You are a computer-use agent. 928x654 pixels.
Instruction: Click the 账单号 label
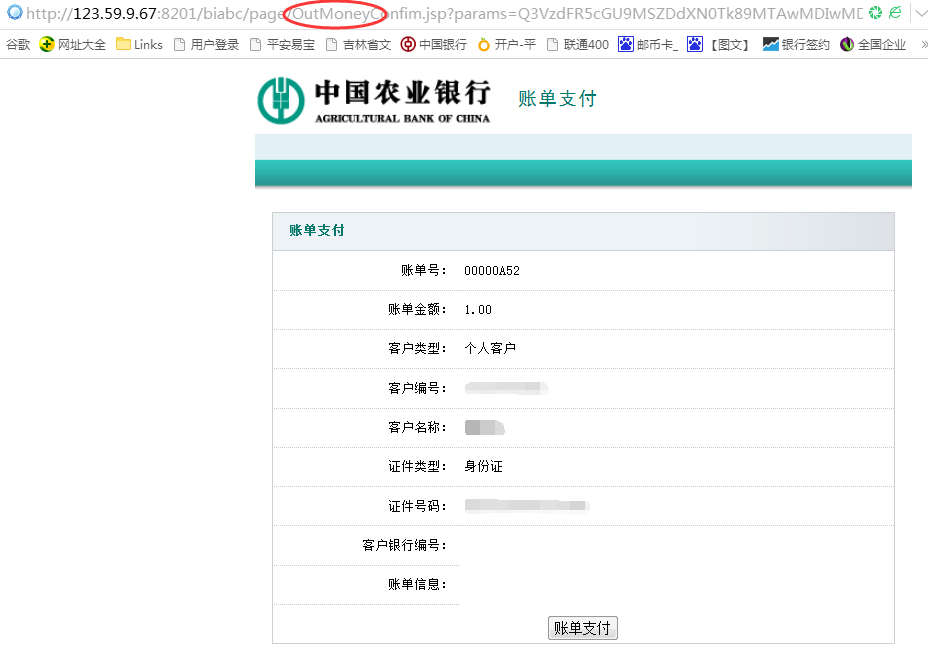(x=423, y=270)
